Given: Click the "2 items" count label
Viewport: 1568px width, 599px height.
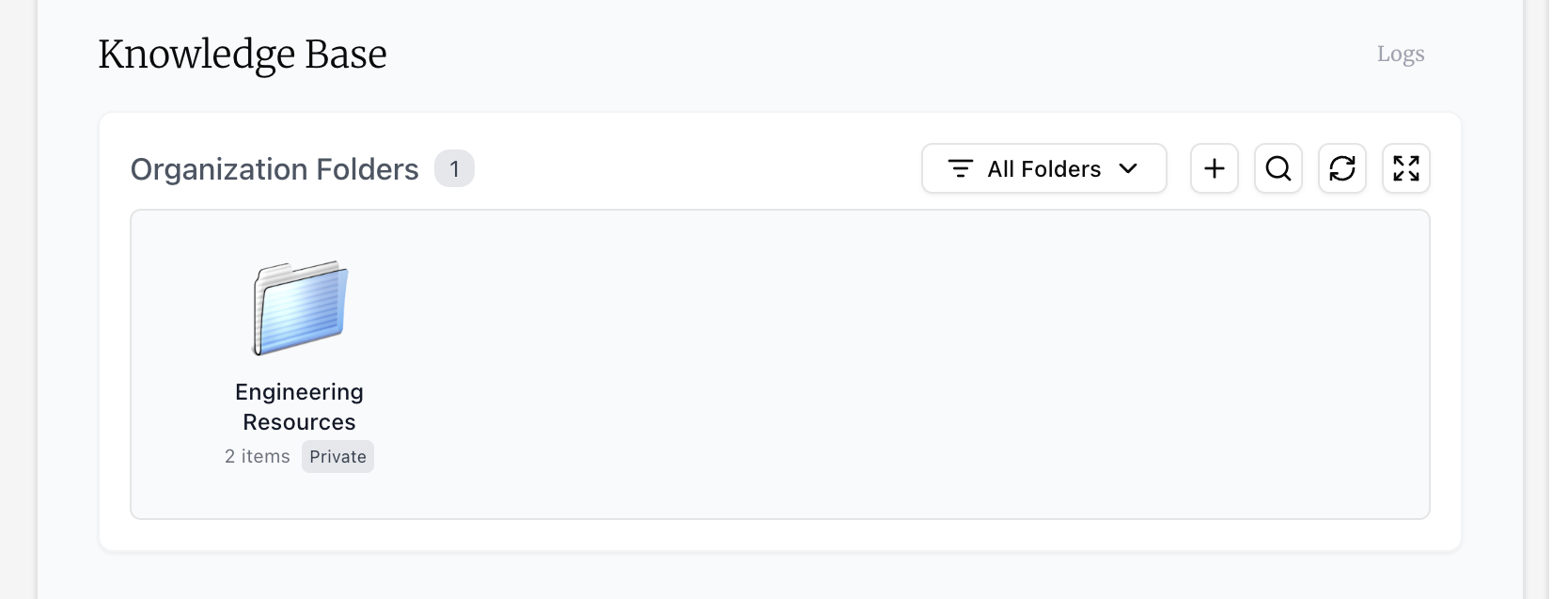Looking at the screenshot, I should [x=257, y=457].
